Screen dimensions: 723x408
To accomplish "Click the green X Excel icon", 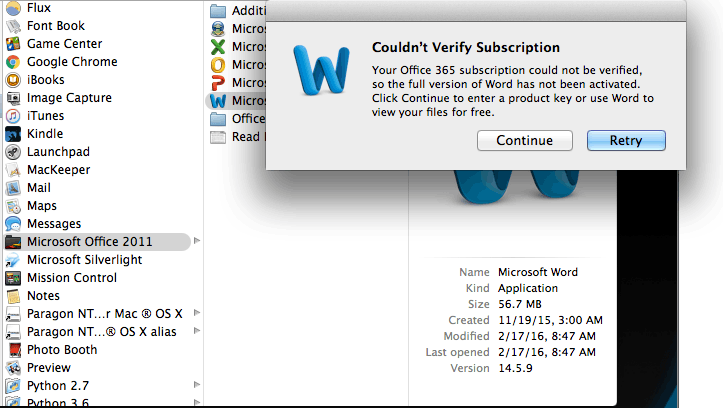I will point(218,47).
